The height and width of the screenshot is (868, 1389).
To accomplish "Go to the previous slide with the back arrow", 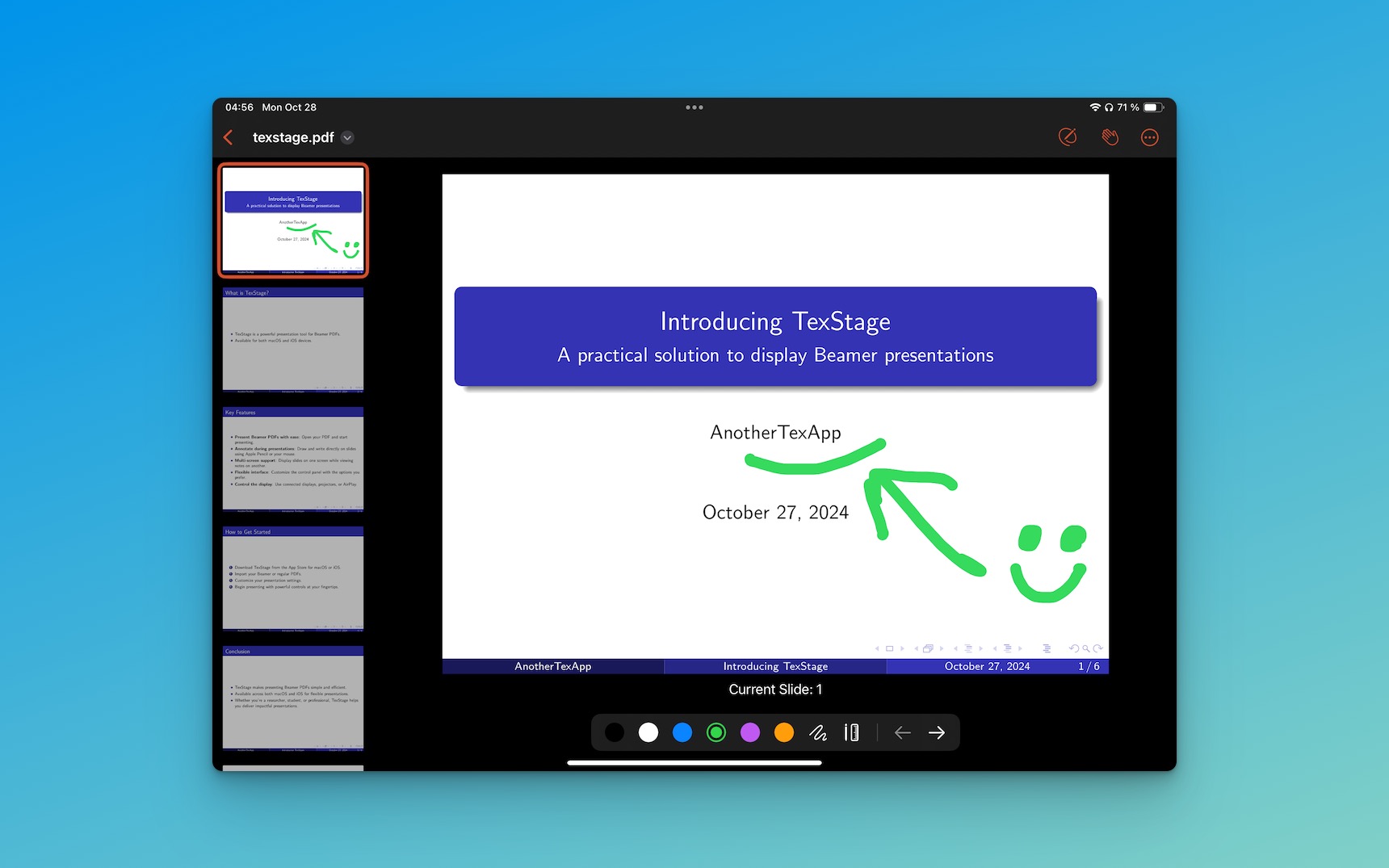I will coord(902,732).
